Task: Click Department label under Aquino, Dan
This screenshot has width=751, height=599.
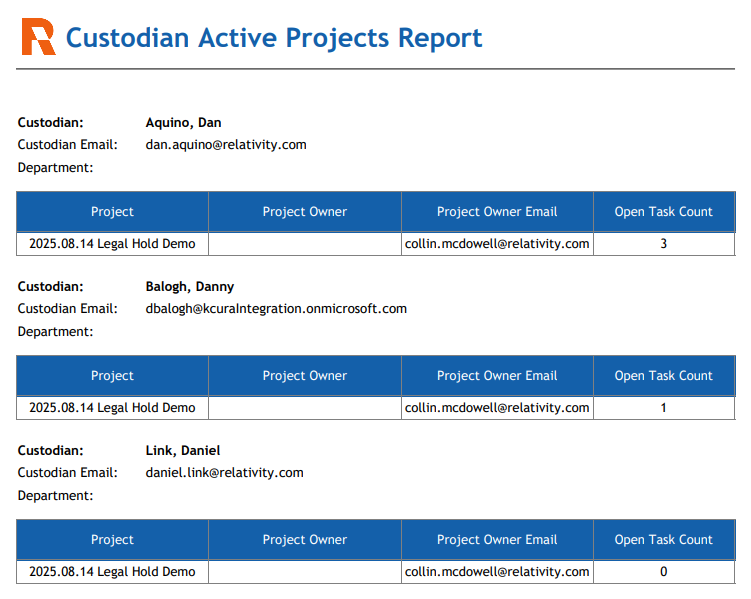Action: coord(56,168)
